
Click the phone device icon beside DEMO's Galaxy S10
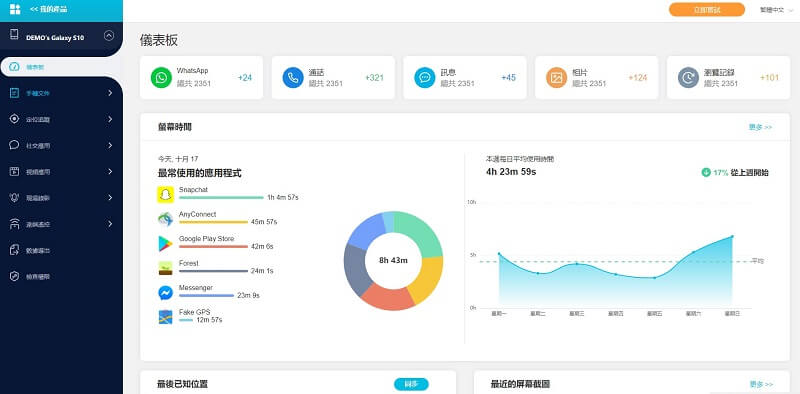coord(14,35)
